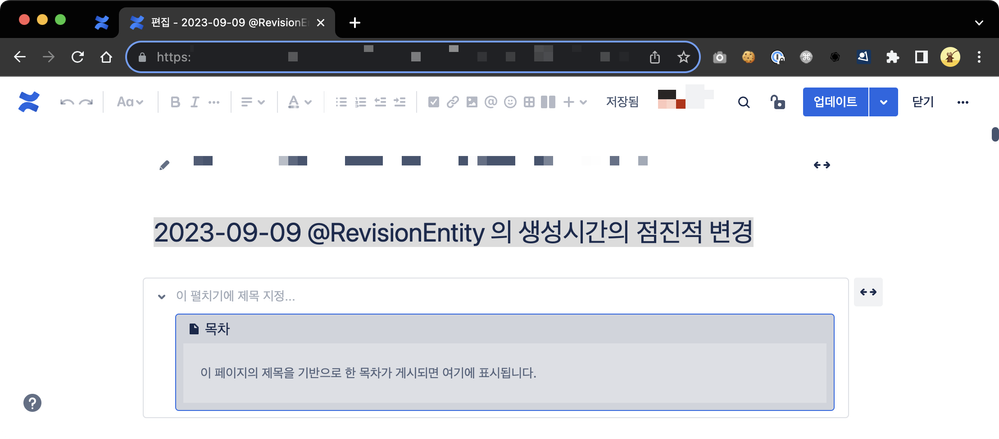Switch to the pinned Confluence tab
This screenshot has height=439, width=999.
pyautogui.click(x=101, y=23)
